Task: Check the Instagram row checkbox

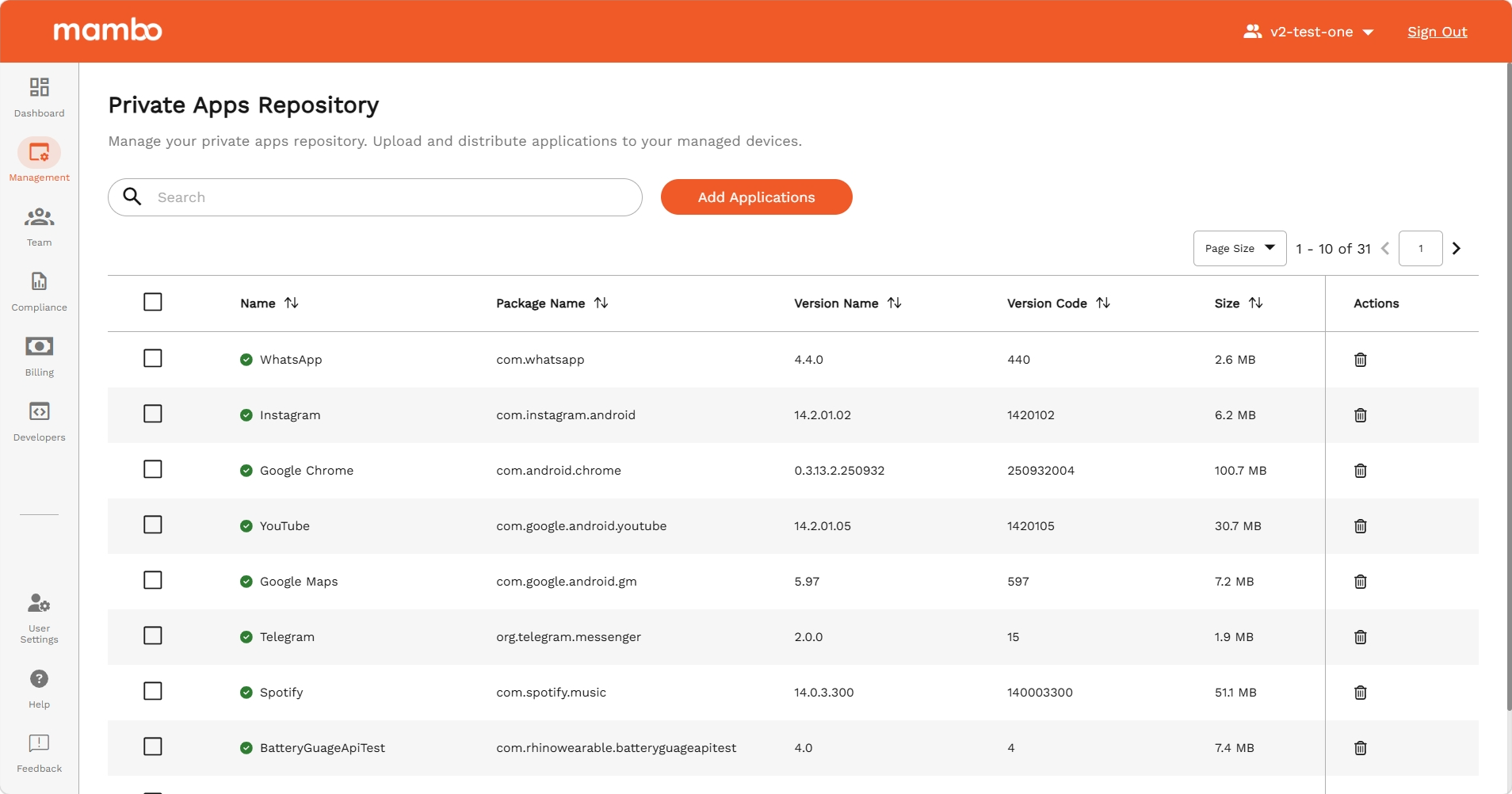Action: (153, 414)
